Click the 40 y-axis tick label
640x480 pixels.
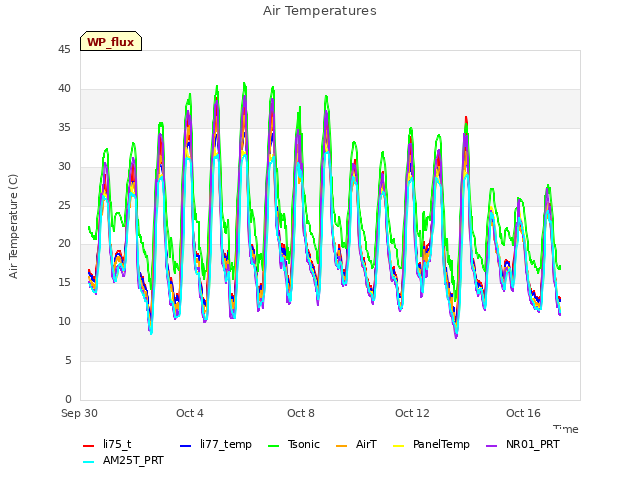(x=64, y=88)
